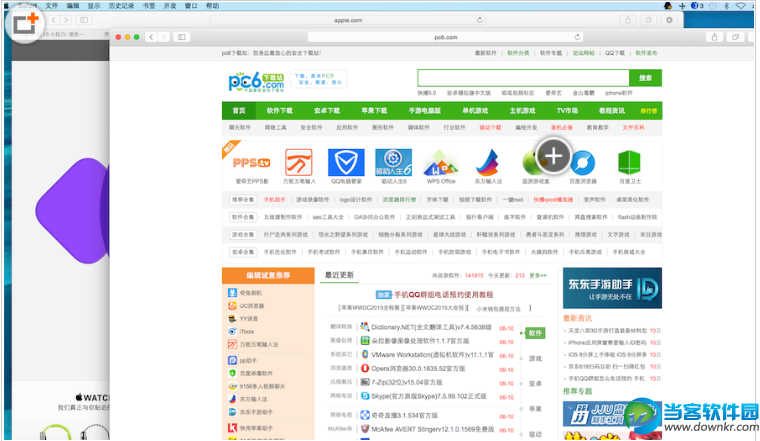
Task: Go back in the pc6.com window
Action: click(x=151, y=37)
